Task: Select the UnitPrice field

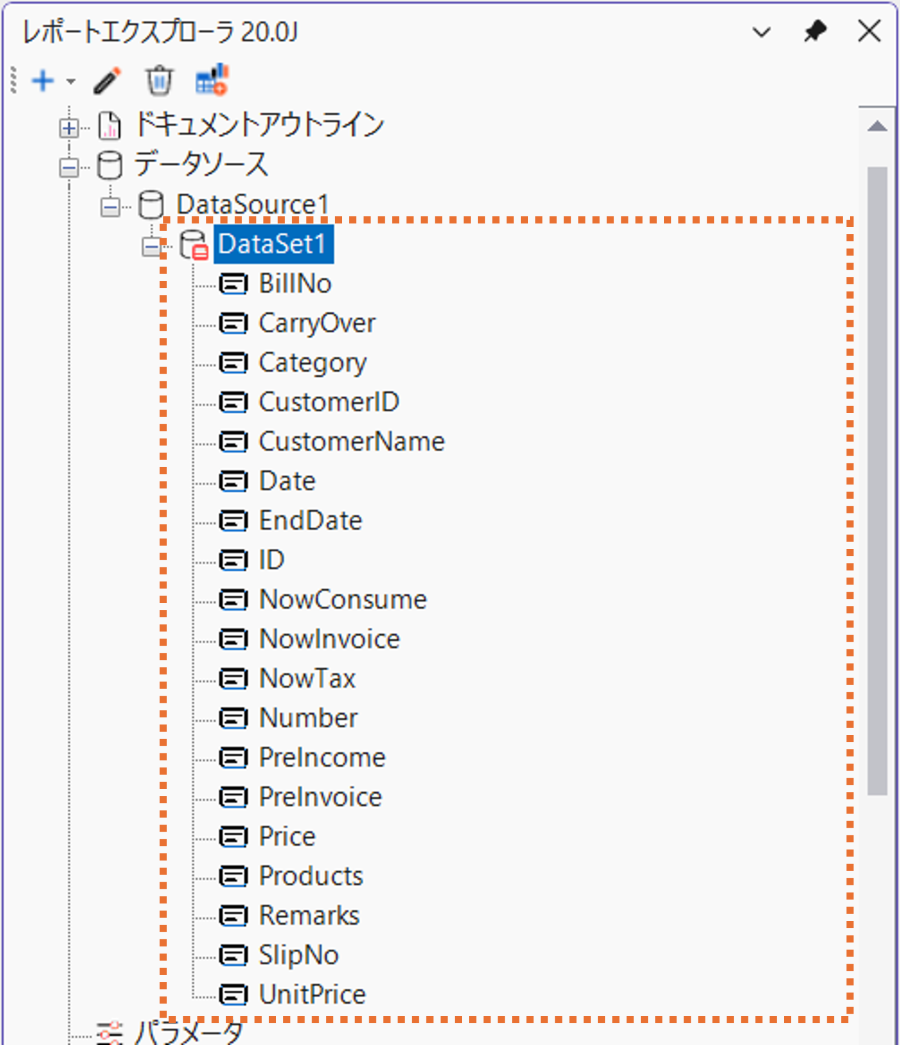Action: [x=312, y=995]
